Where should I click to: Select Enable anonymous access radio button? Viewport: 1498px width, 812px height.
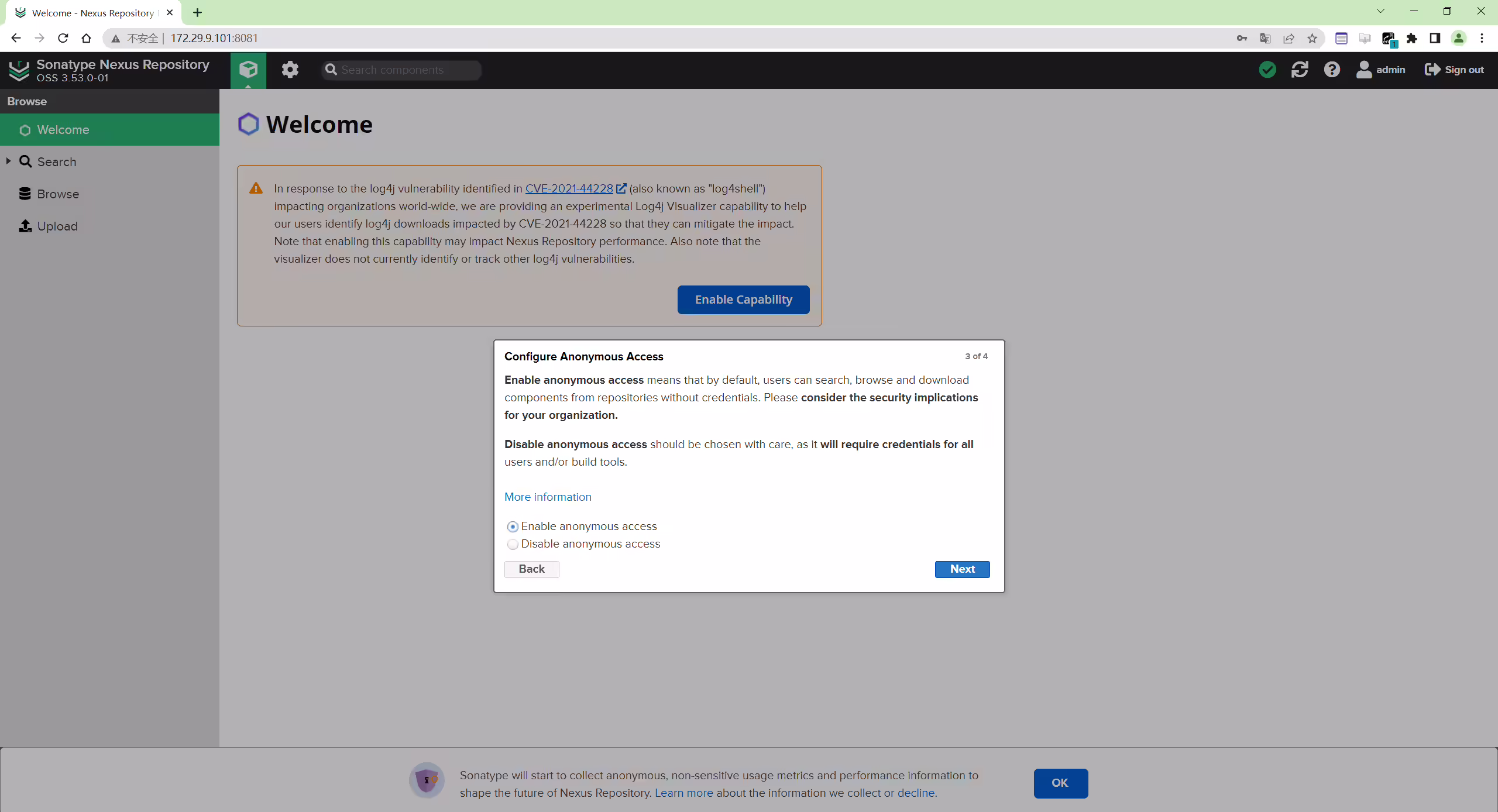[513, 527]
